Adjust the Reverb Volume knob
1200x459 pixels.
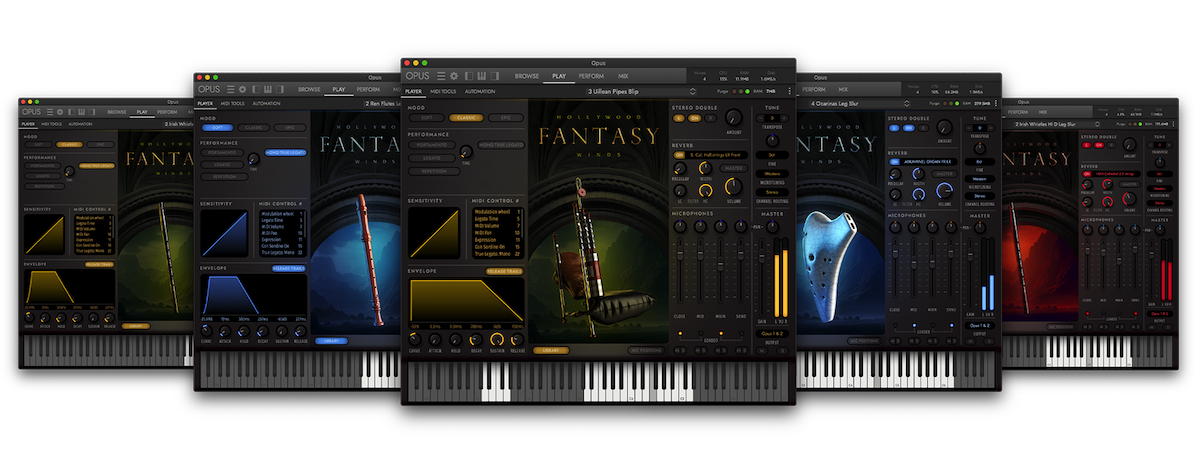click(733, 186)
